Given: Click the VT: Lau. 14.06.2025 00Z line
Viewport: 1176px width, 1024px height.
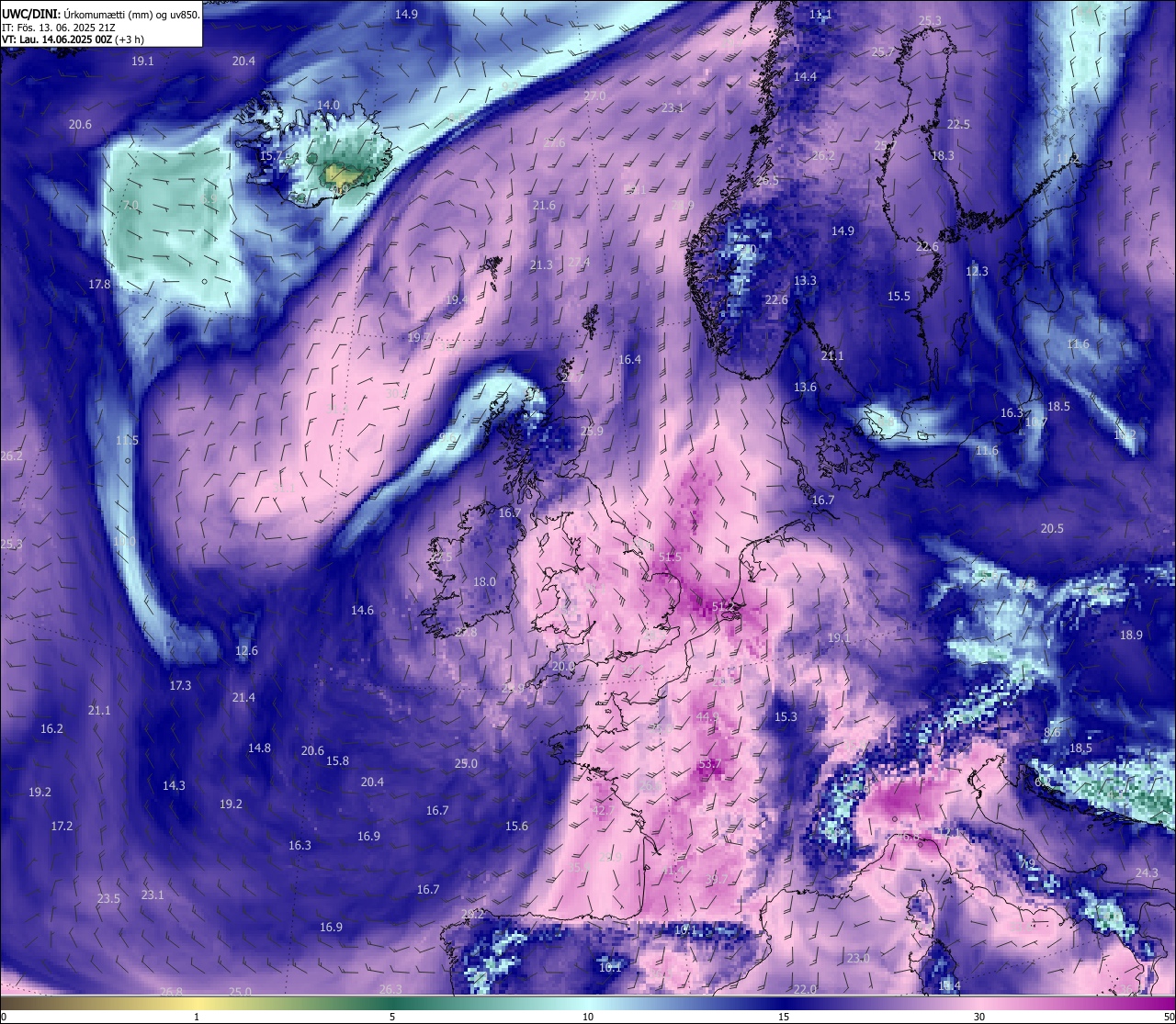Looking at the screenshot, I should [73, 39].
